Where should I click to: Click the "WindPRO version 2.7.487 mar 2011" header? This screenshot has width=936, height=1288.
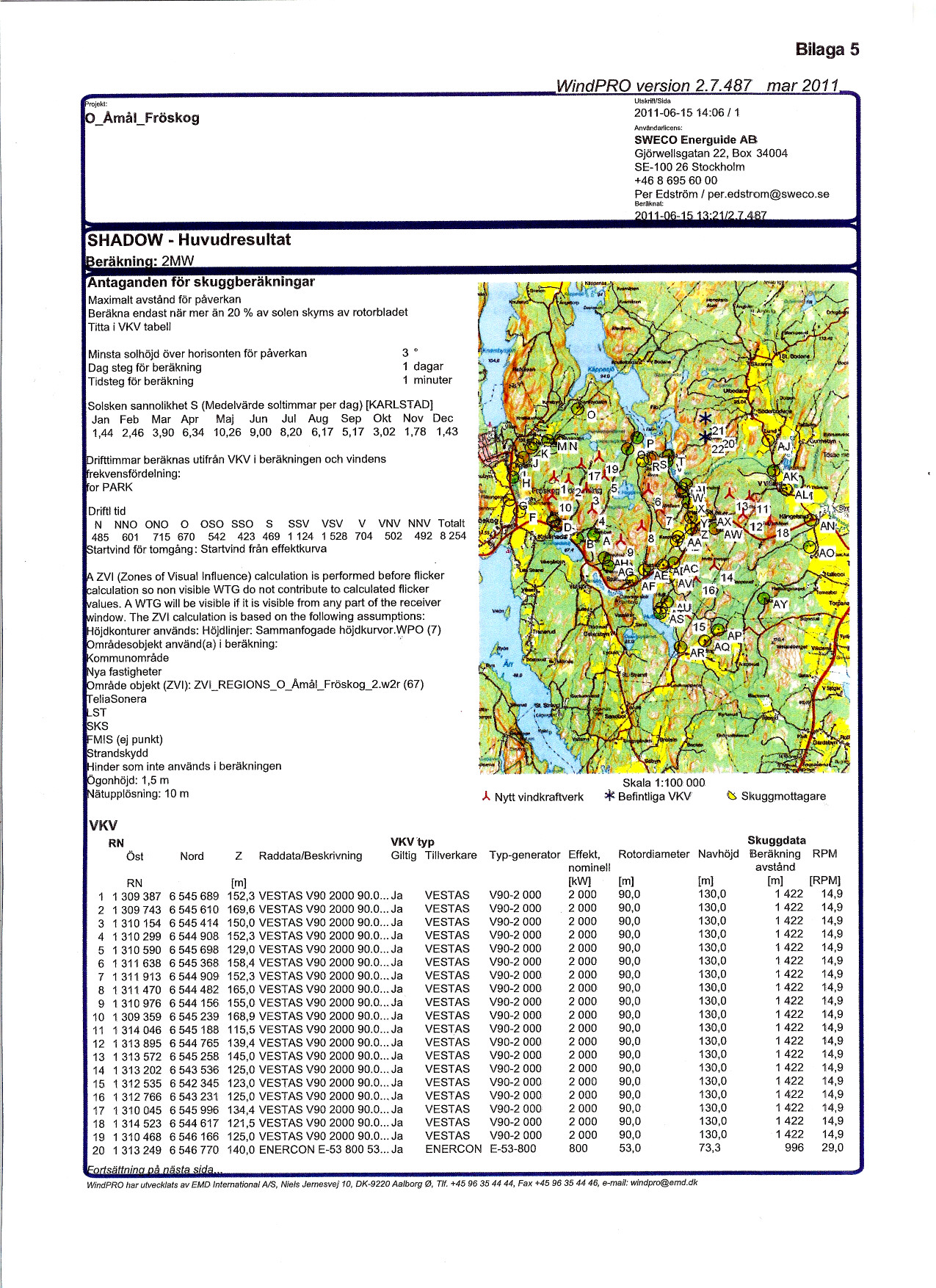click(x=697, y=85)
